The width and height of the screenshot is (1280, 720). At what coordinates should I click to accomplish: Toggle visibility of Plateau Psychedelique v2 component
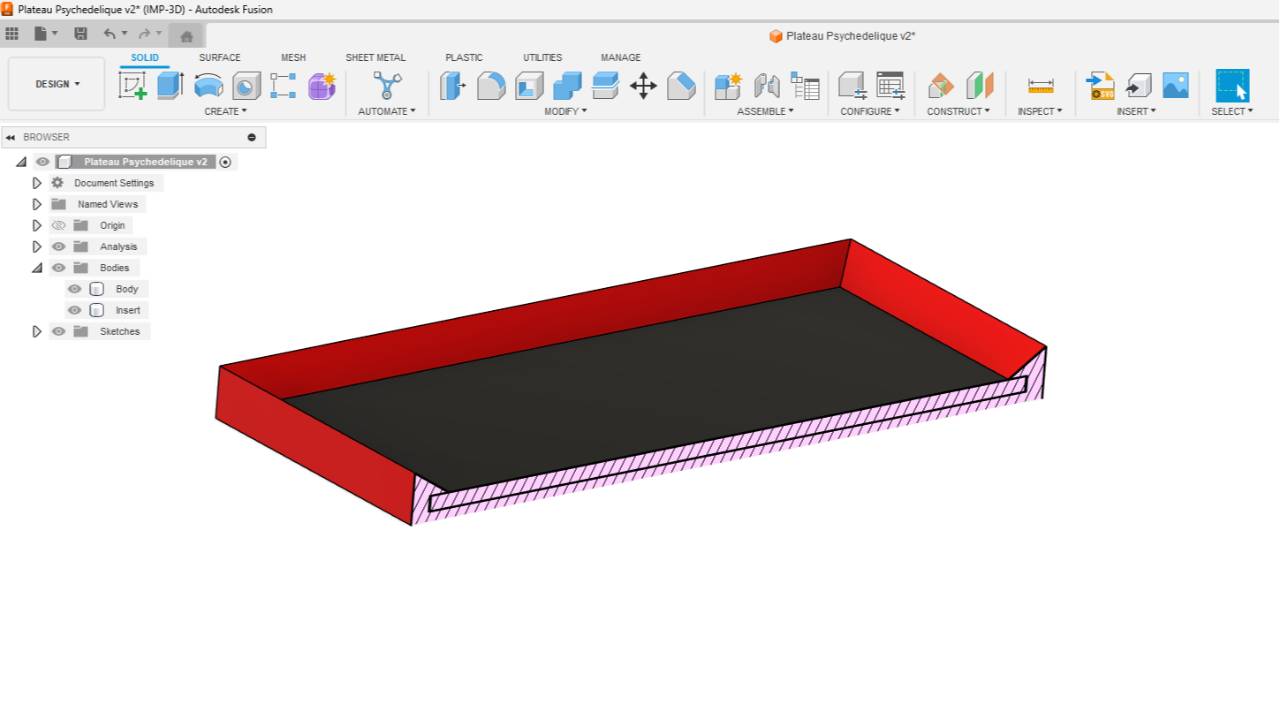coord(42,162)
